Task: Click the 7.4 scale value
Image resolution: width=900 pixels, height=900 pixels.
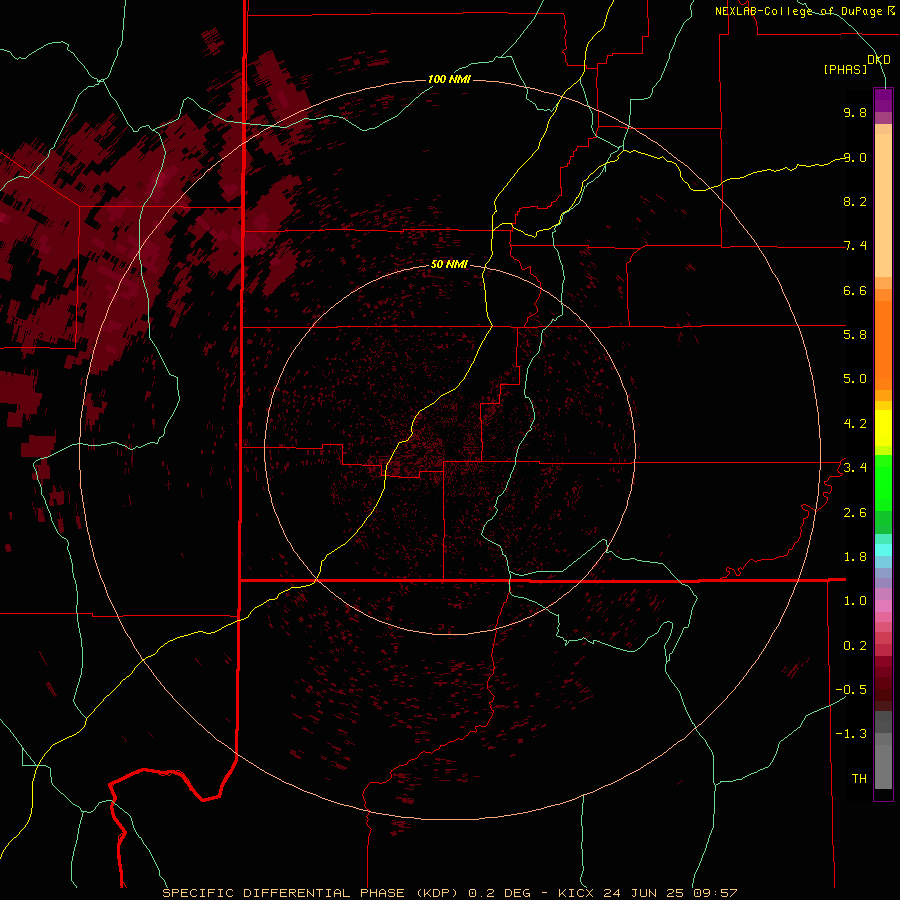Action: 855,246
